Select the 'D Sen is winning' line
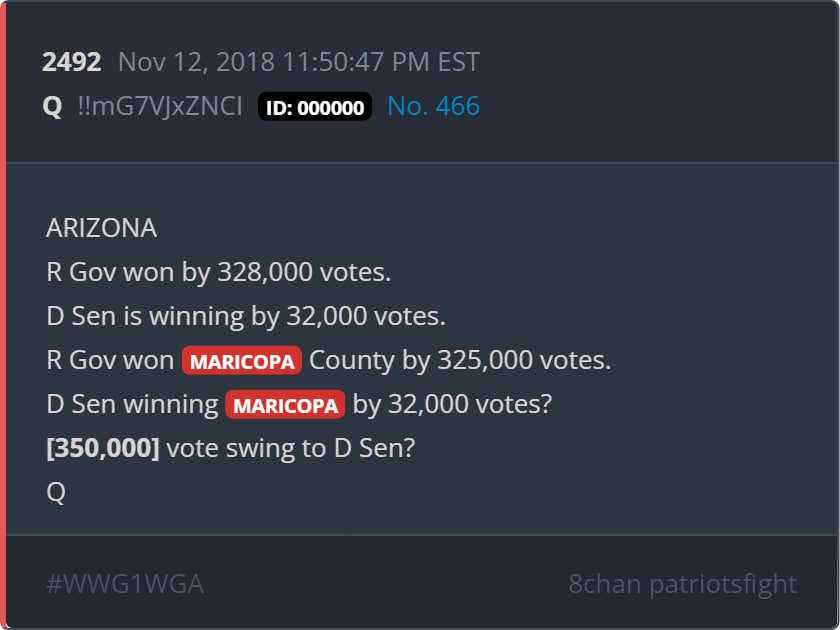Image resolution: width=840 pixels, height=630 pixels. [x=245, y=316]
